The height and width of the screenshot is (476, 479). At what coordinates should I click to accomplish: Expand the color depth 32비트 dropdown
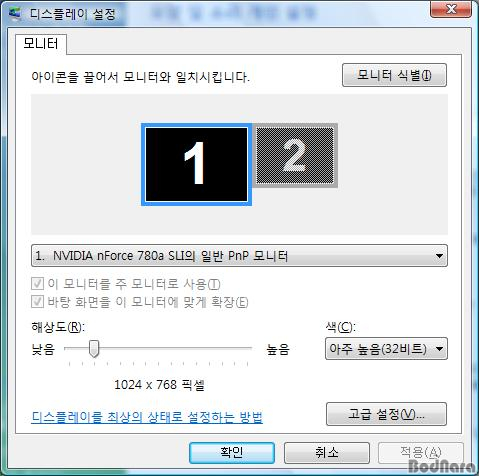tap(386, 349)
